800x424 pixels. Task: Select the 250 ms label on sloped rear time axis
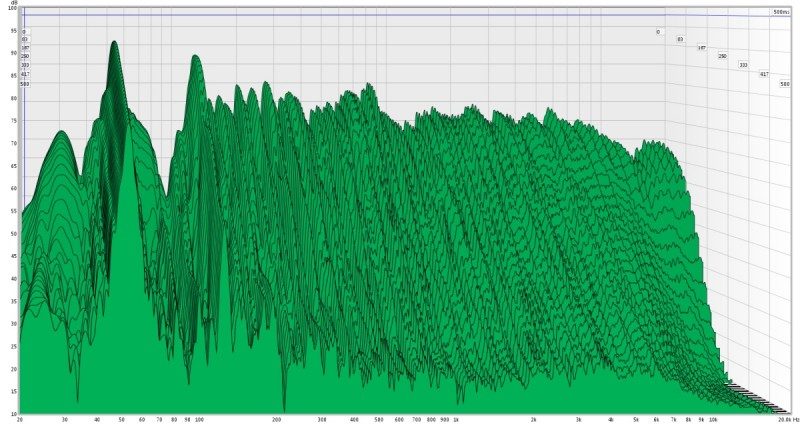(722, 56)
